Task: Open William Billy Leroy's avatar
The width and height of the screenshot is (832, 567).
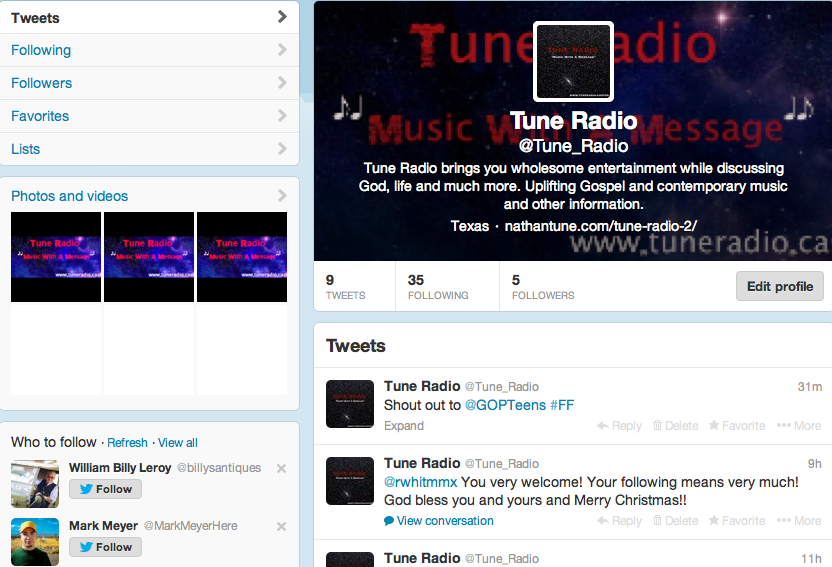Action: pyautogui.click(x=35, y=484)
